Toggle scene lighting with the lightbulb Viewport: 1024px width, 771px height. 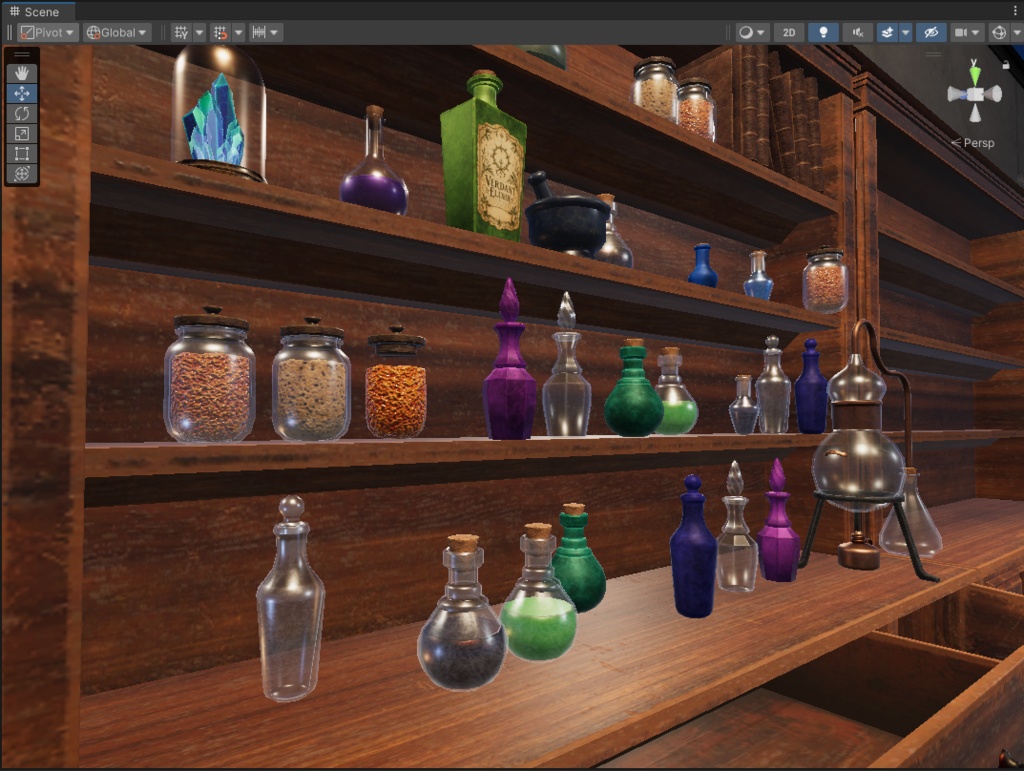(x=823, y=32)
